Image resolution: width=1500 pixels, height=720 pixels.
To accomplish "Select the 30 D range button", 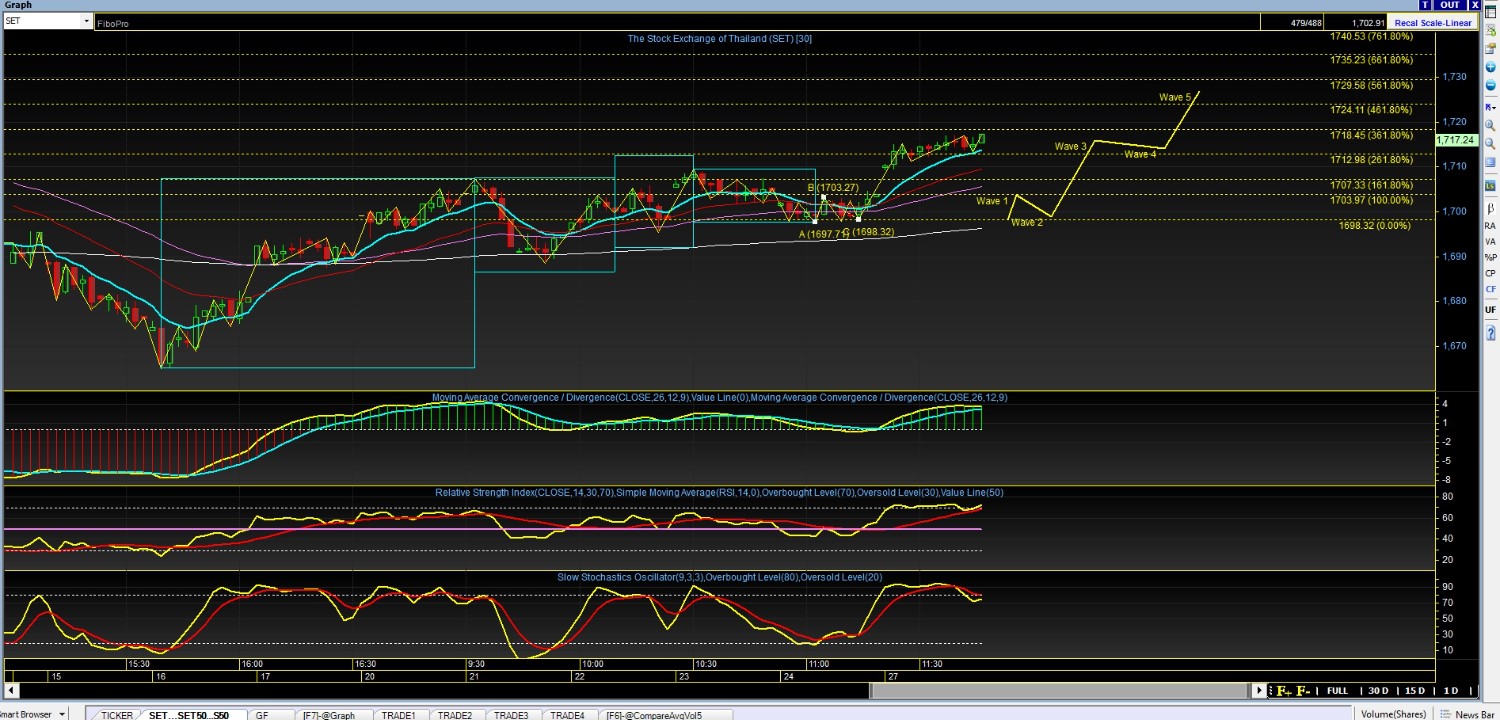I will [x=1378, y=691].
